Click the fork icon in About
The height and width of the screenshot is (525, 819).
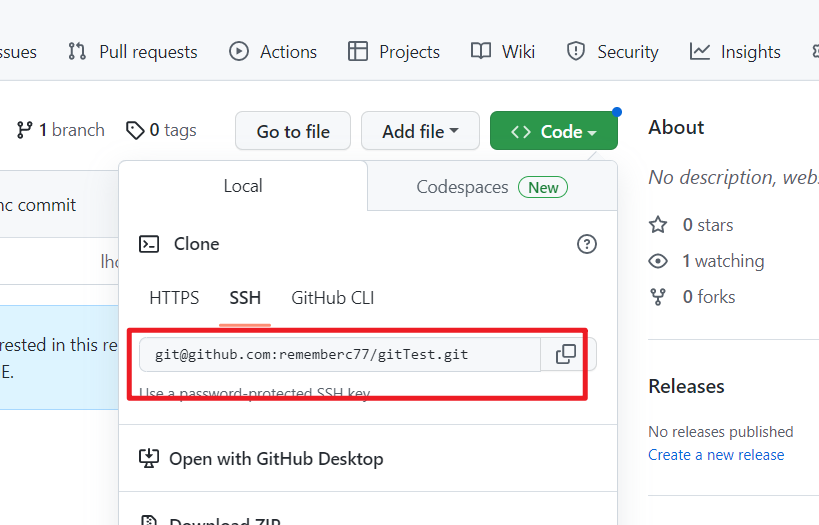(658, 297)
